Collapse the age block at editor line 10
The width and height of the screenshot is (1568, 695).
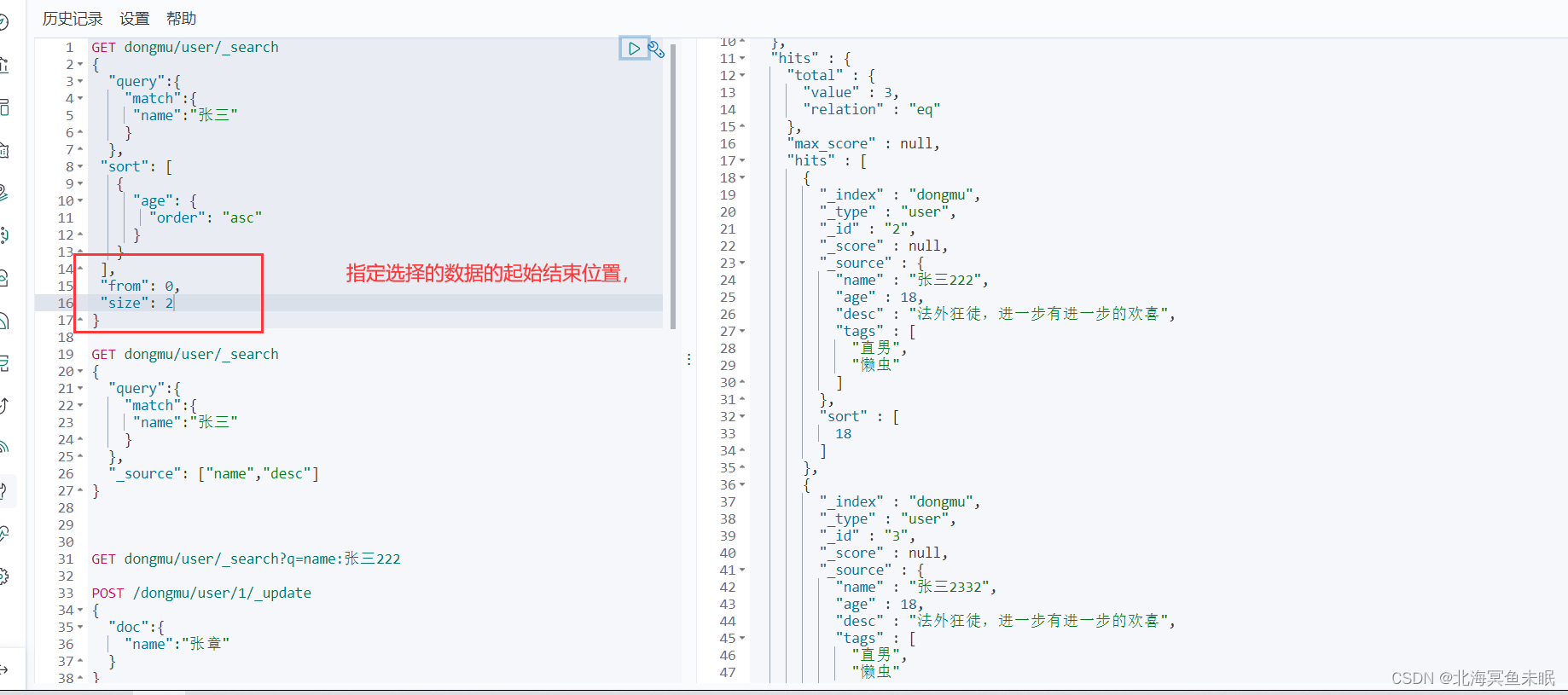(80, 201)
